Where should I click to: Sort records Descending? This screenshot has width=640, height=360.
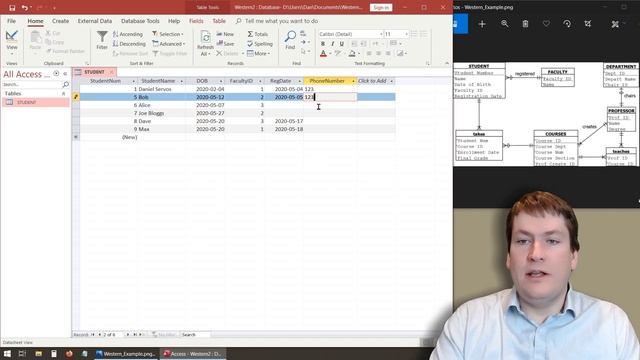coord(129,44)
